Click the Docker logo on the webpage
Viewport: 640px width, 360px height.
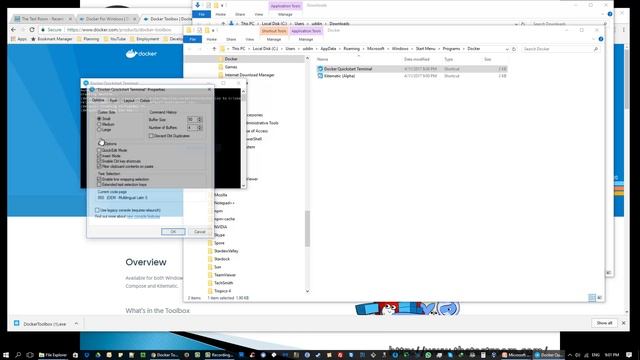(x=141, y=53)
